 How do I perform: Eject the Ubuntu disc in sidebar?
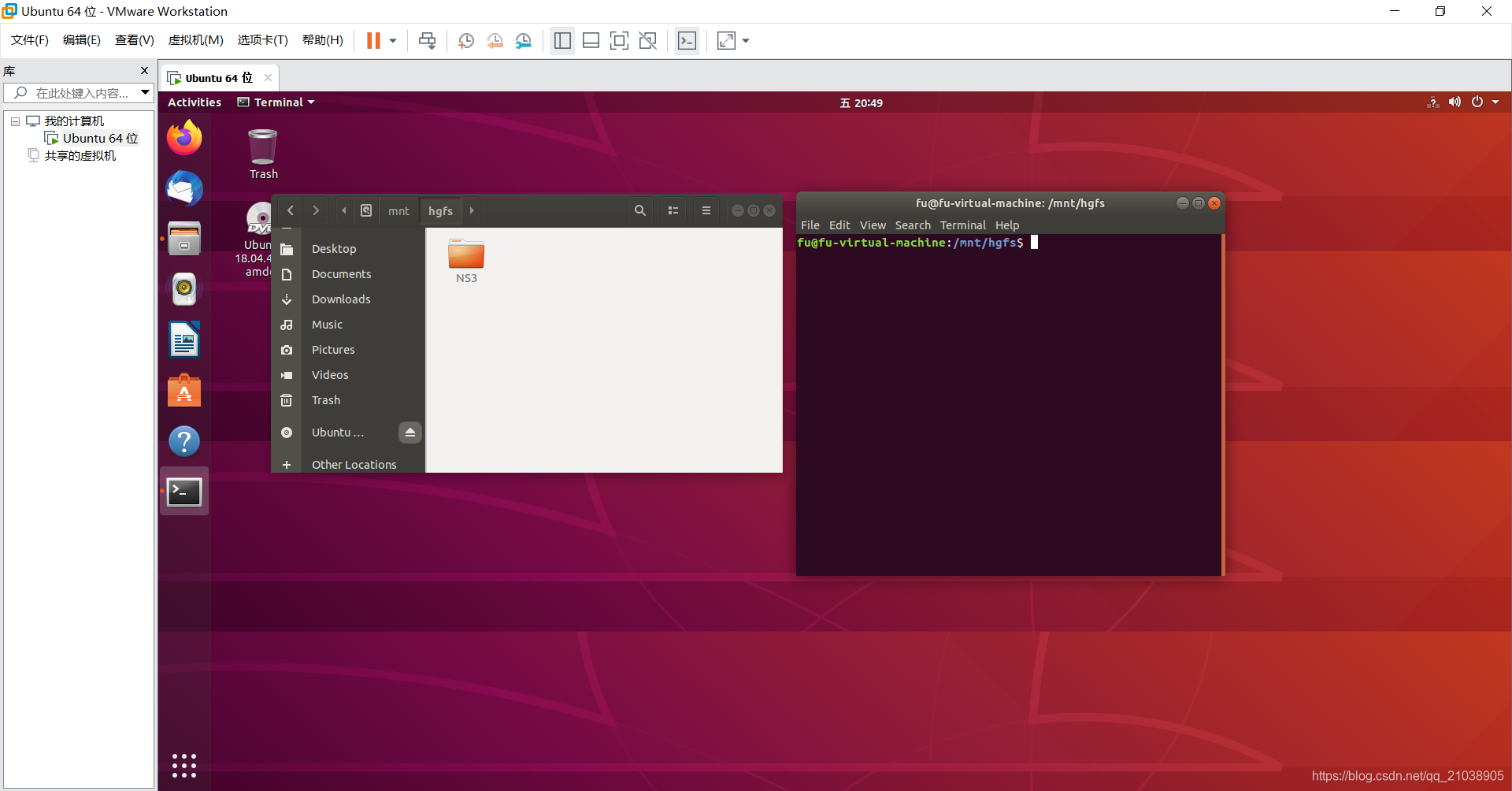(x=409, y=433)
